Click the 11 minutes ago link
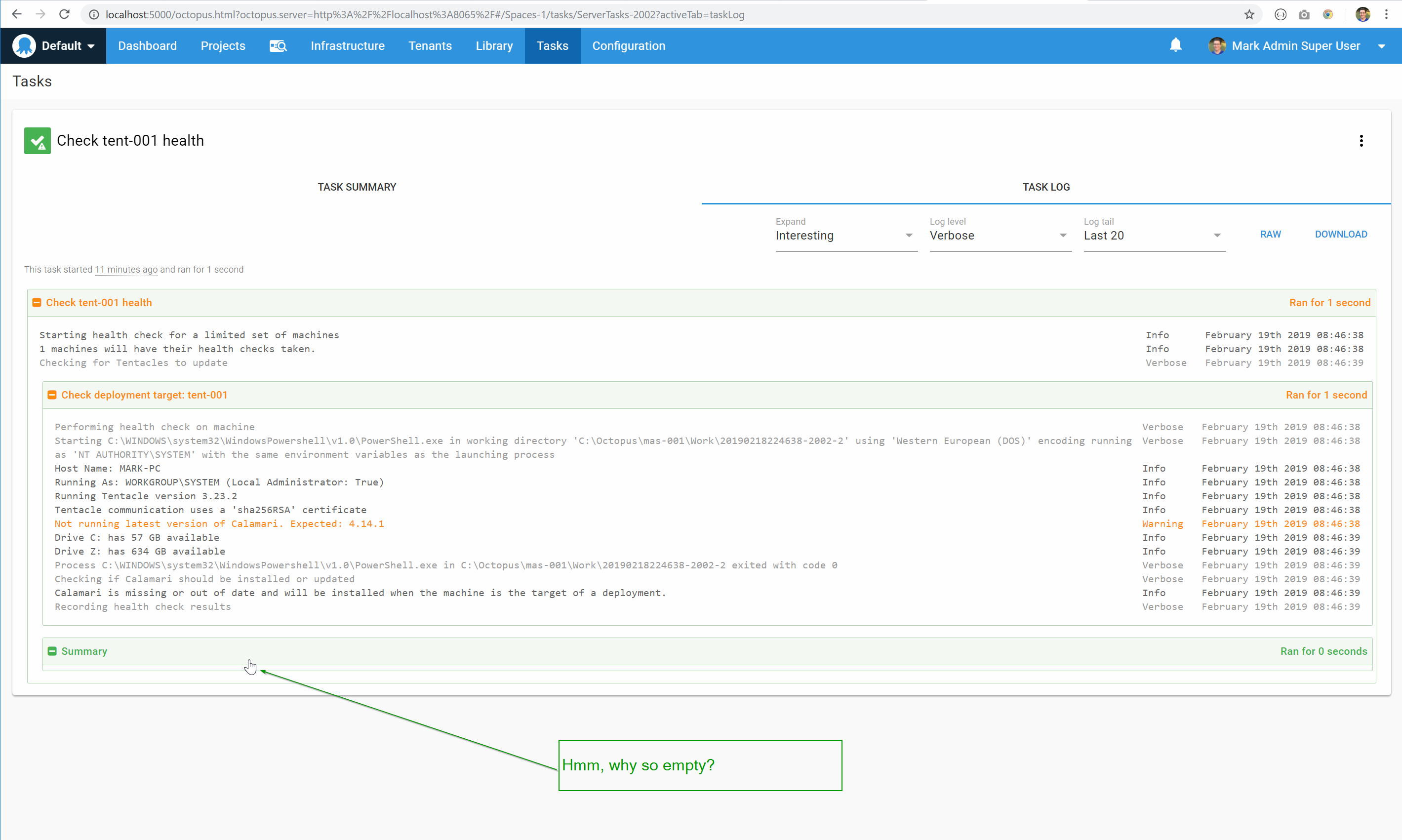The height and width of the screenshot is (840, 1402). pyautogui.click(x=125, y=270)
